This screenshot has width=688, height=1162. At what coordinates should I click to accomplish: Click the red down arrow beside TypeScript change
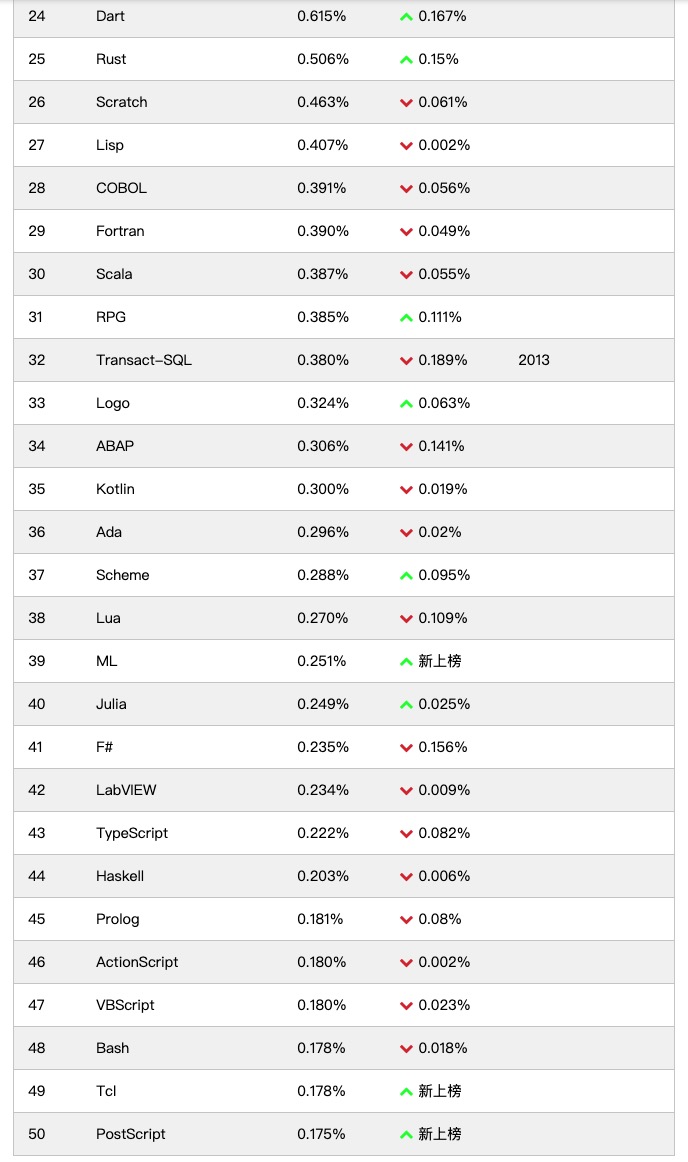click(406, 834)
